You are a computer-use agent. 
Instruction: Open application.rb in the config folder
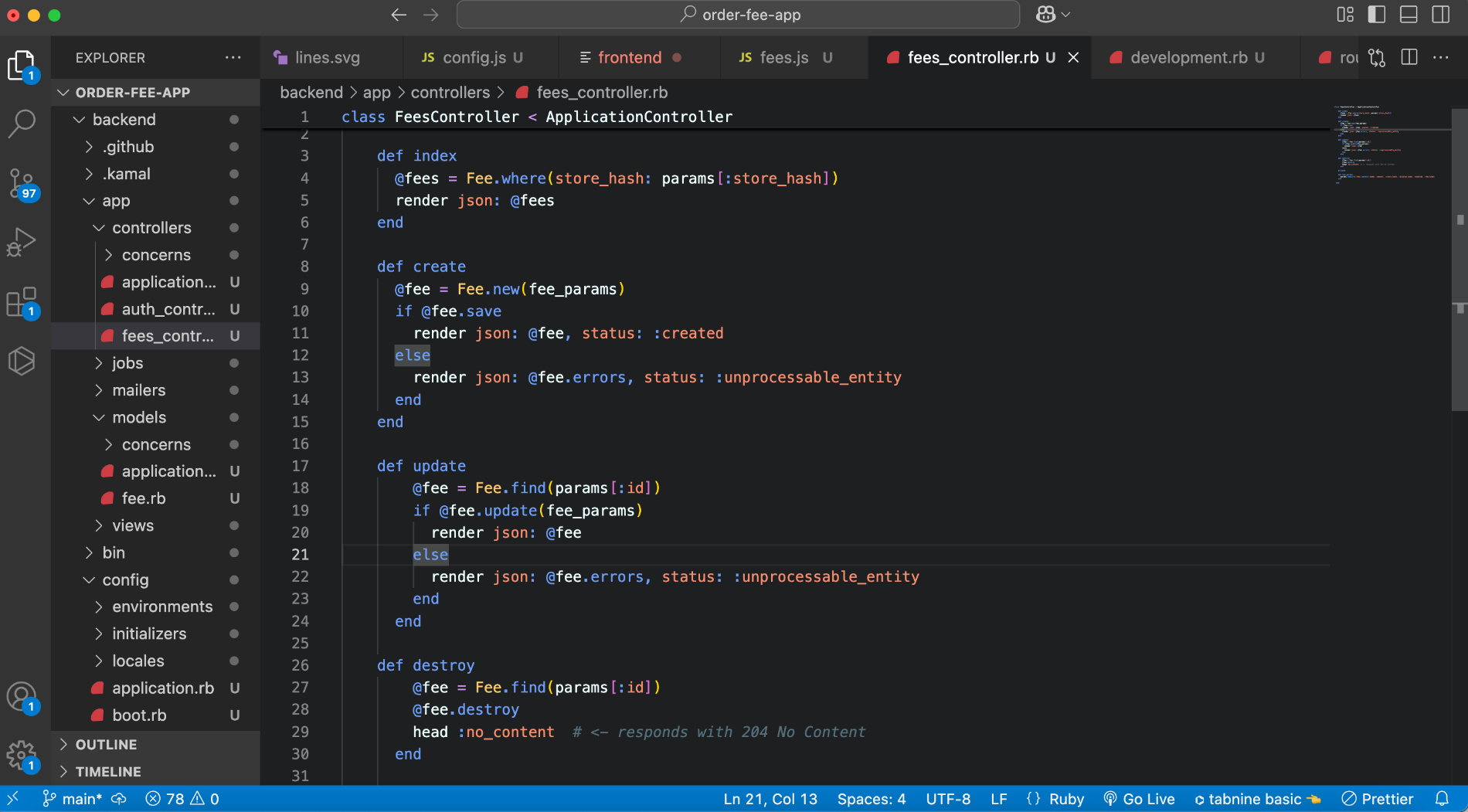[155, 688]
